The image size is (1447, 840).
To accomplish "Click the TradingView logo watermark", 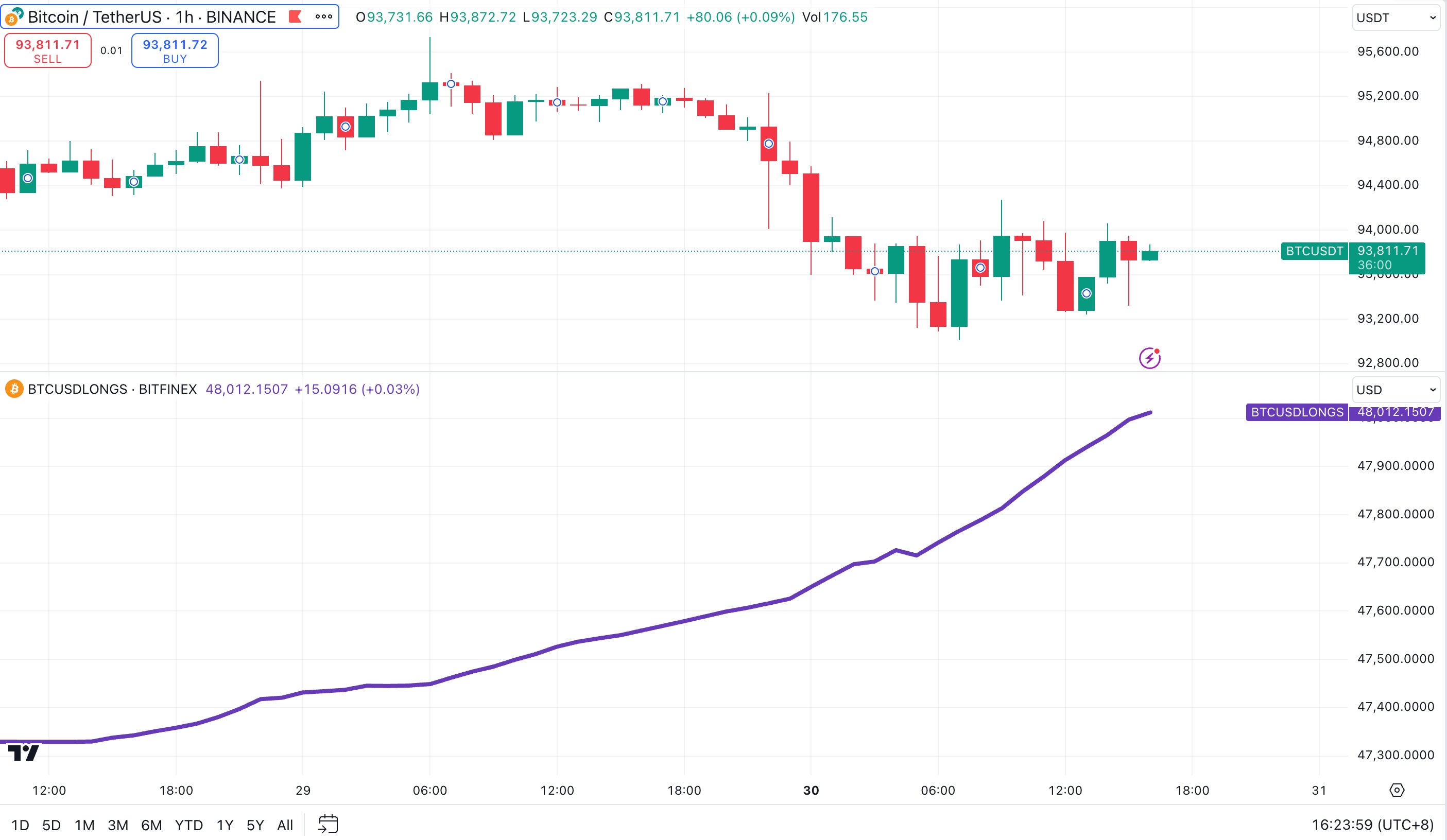I will pos(24,752).
